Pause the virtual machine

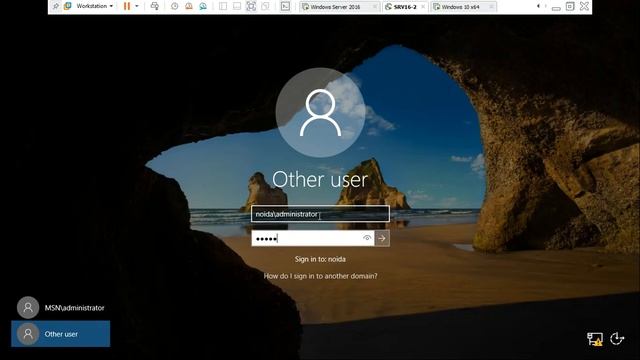(127, 6)
